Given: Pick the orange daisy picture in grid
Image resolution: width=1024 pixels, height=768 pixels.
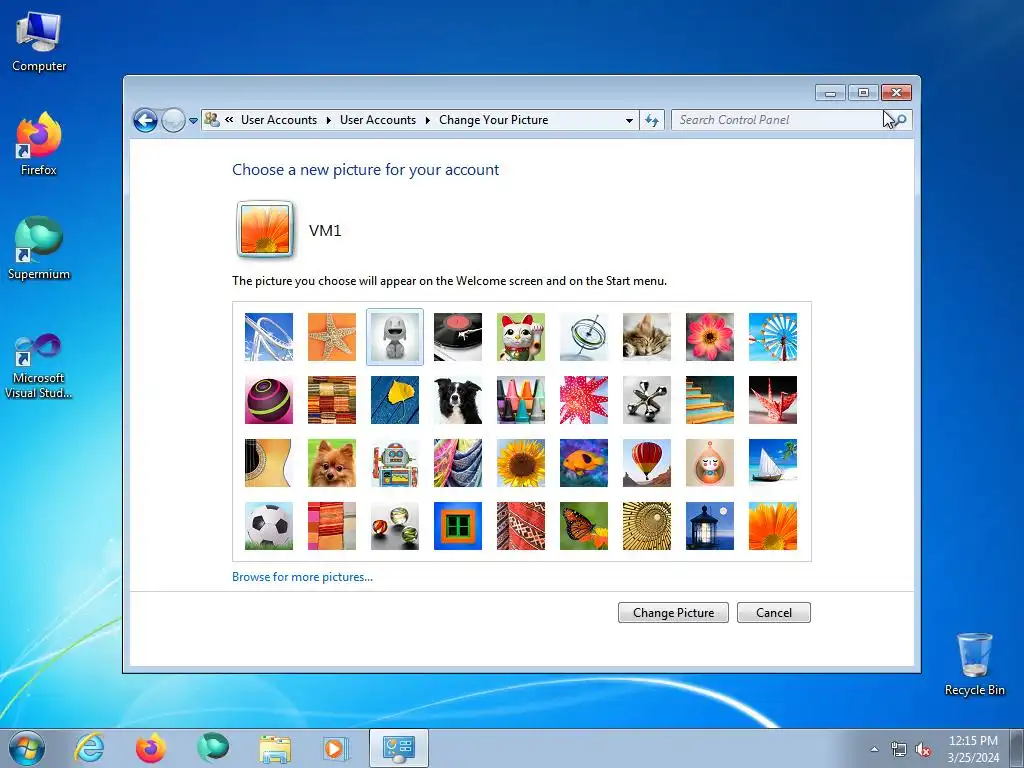Looking at the screenshot, I should coord(773,526).
